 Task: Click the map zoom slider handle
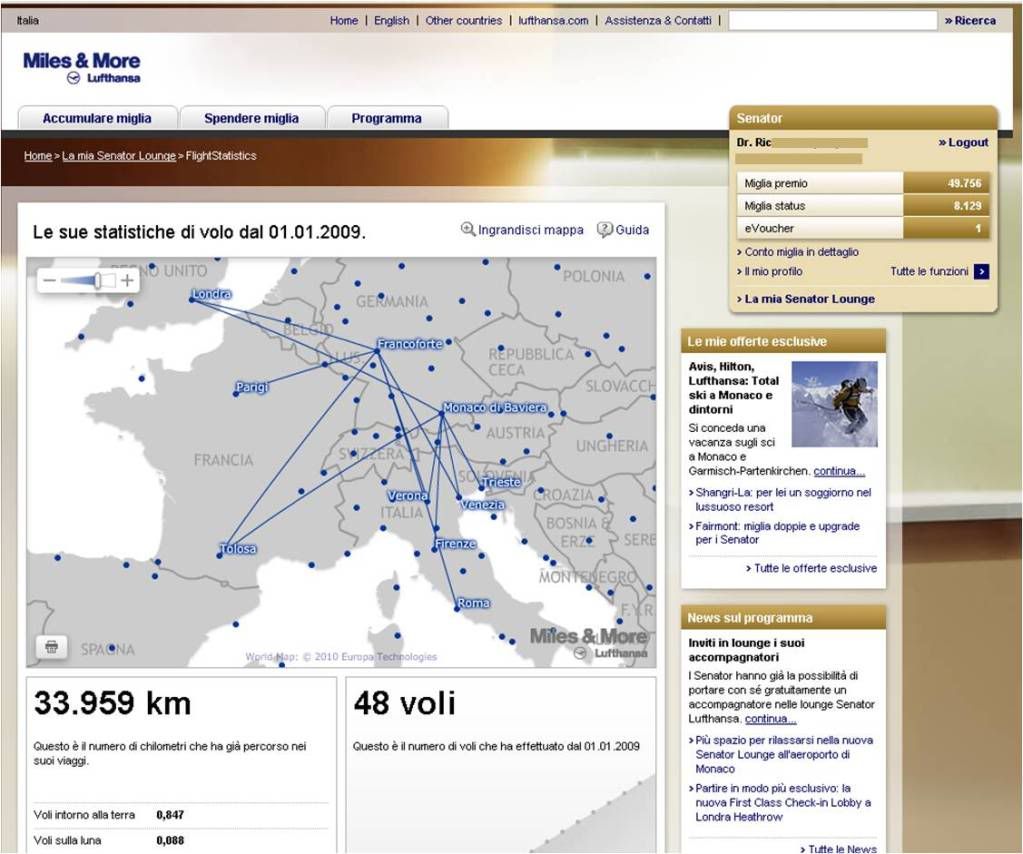click(x=97, y=281)
